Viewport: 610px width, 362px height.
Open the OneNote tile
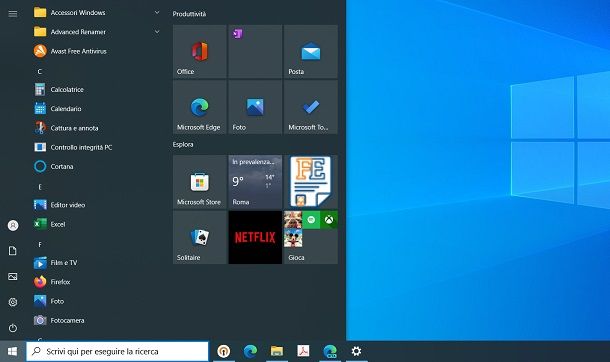tap(255, 51)
